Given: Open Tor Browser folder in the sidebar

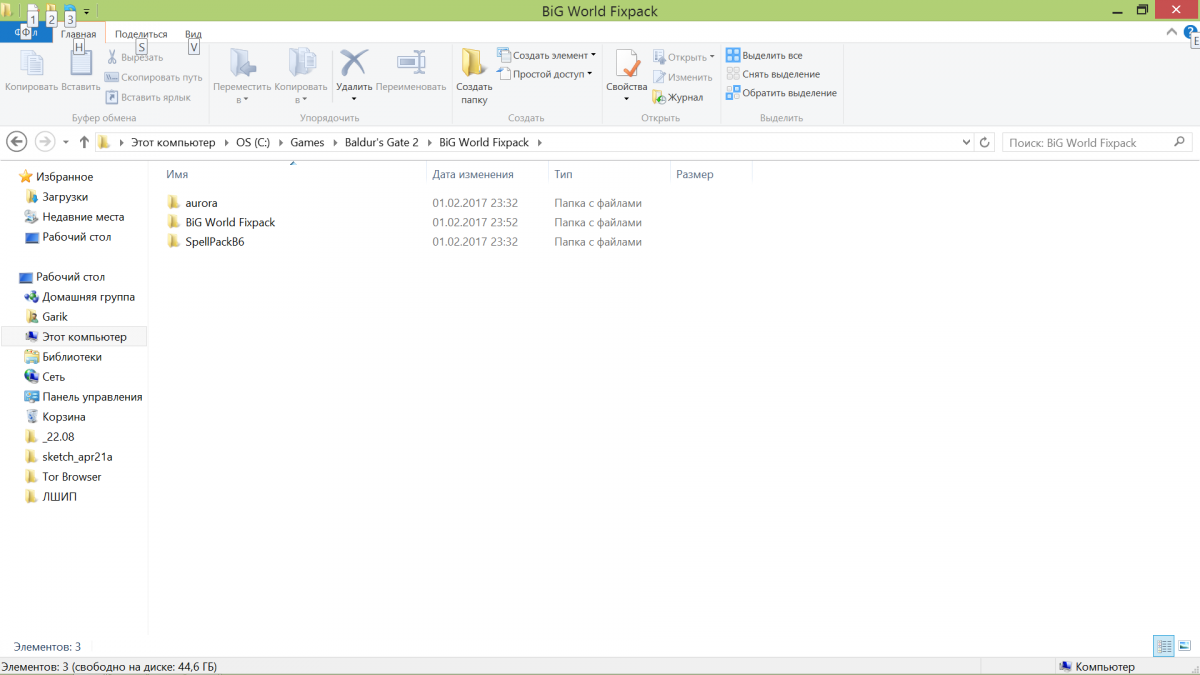Looking at the screenshot, I should [x=71, y=477].
